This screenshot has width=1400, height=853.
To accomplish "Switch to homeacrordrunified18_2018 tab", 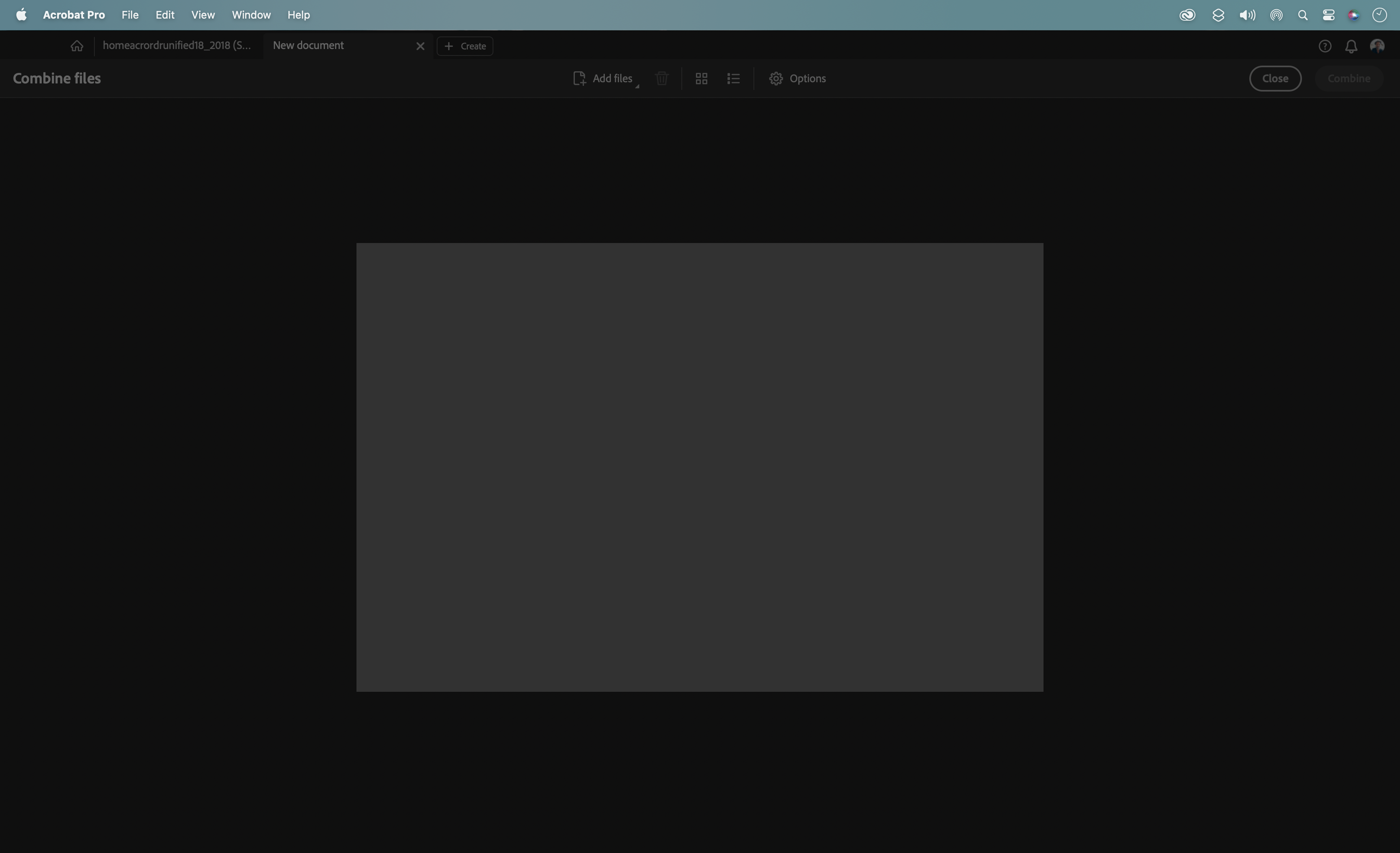I will point(177,45).
